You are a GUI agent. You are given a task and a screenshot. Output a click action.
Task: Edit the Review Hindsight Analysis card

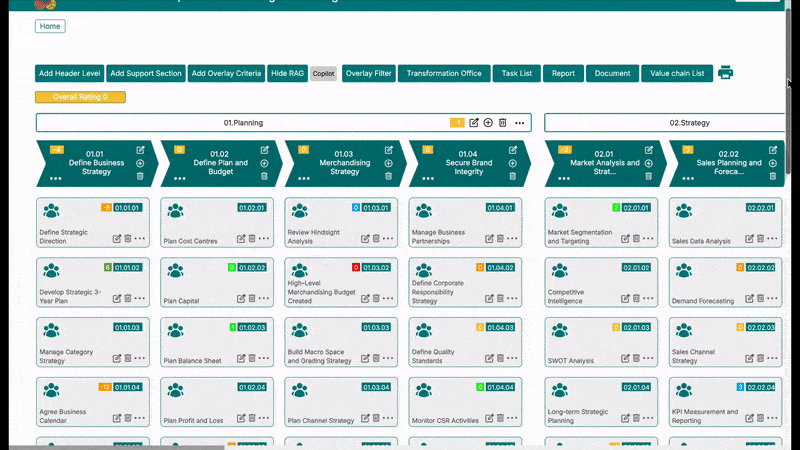click(x=365, y=239)
